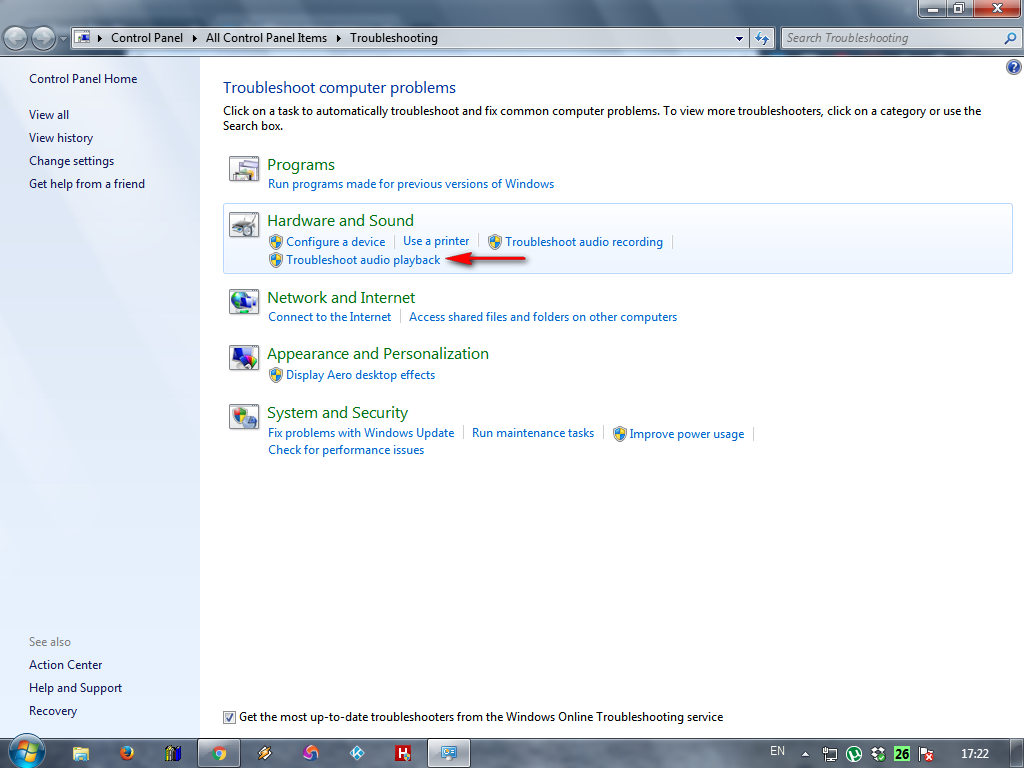The image size is (1024, 768).
Task: Click the active Control Panel taskbar button
Action: 449,754
